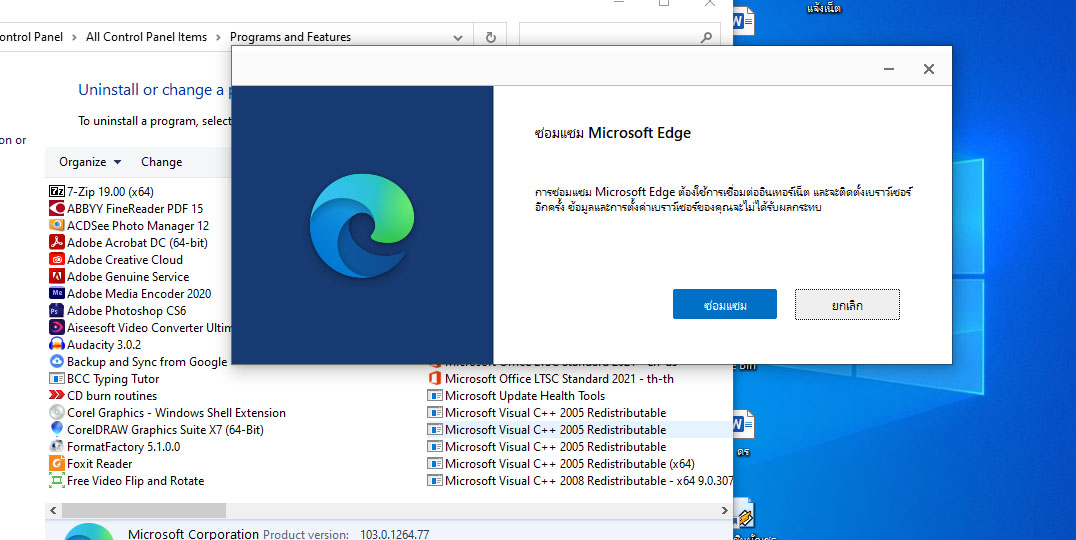Close the Microsoft Edge repair dialog
The width and height of the screenshot is (1076, 540).
(x=928, y=69)
